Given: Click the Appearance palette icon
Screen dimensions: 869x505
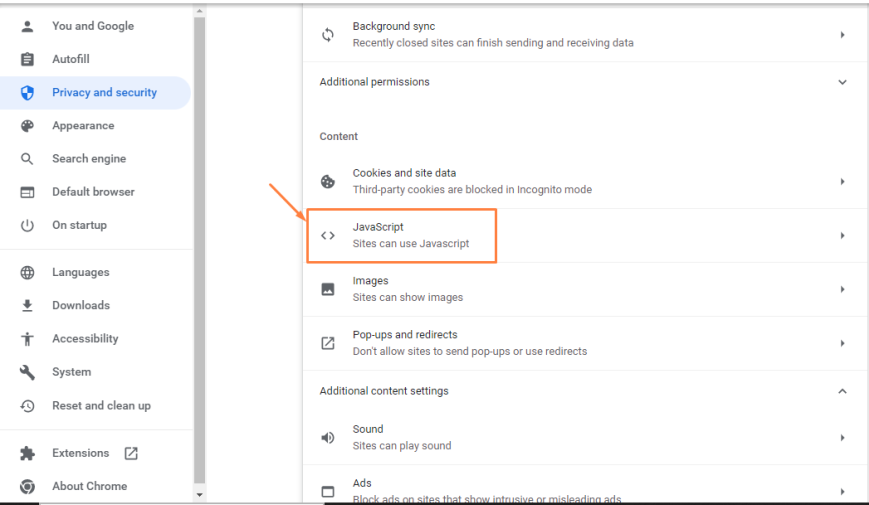Looking at the screenshot, I should (x=28, y=126).
